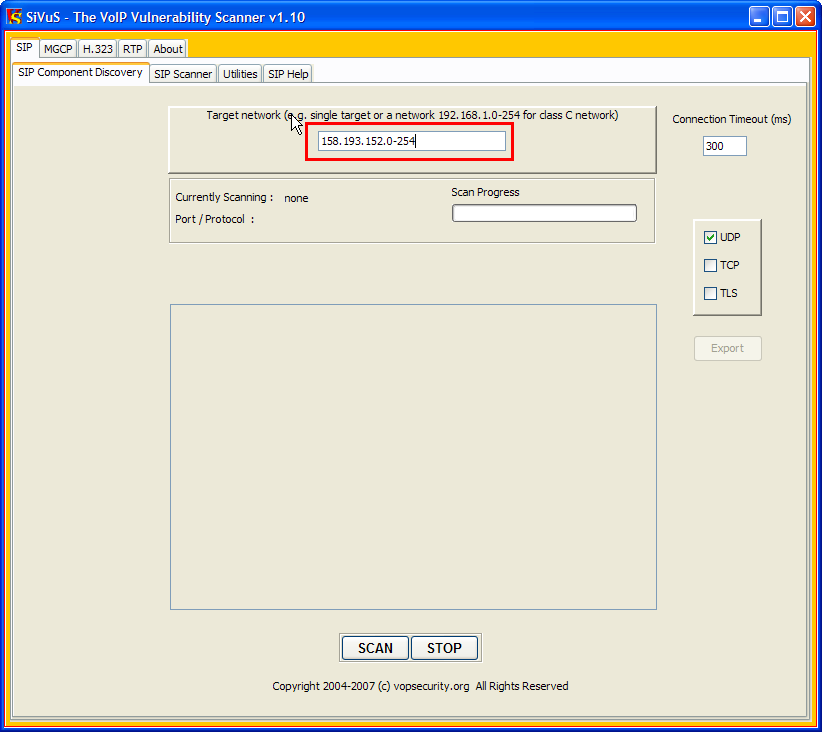
Task: Click the 'Currently Scanning :' label
Action: coord(224,197)
